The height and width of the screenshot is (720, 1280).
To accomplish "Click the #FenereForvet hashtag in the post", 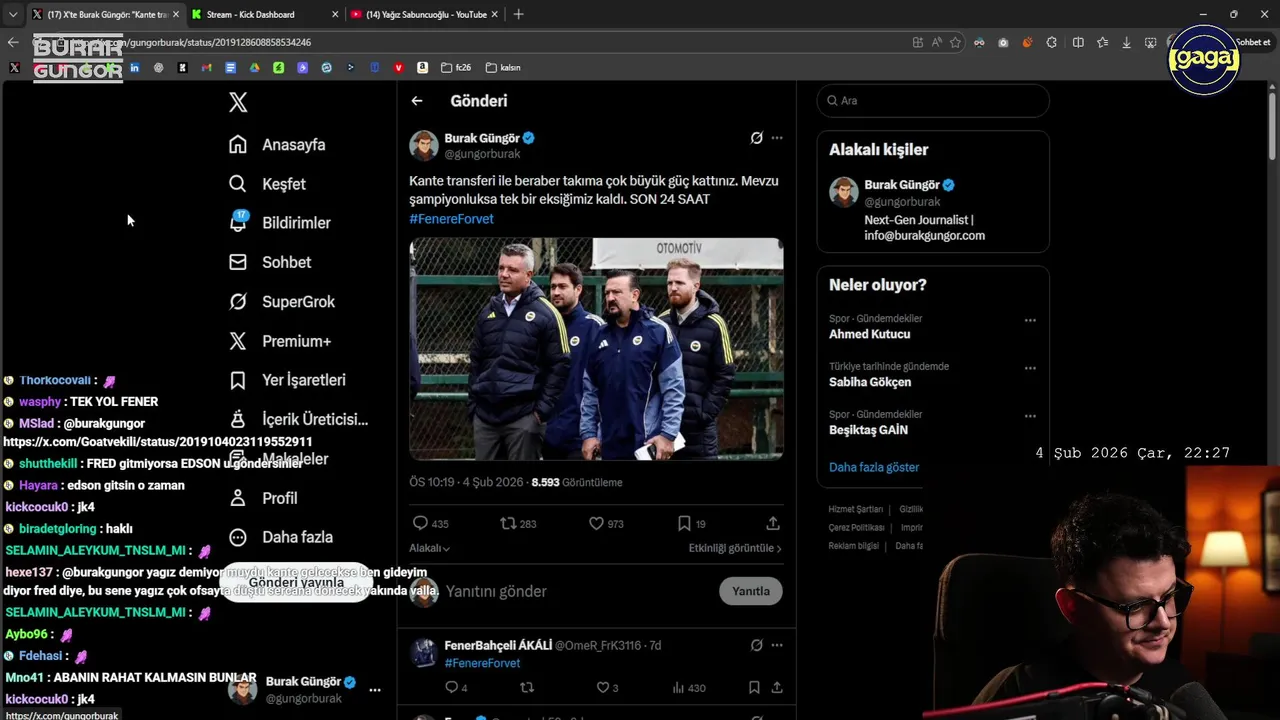I will point(451,218).
